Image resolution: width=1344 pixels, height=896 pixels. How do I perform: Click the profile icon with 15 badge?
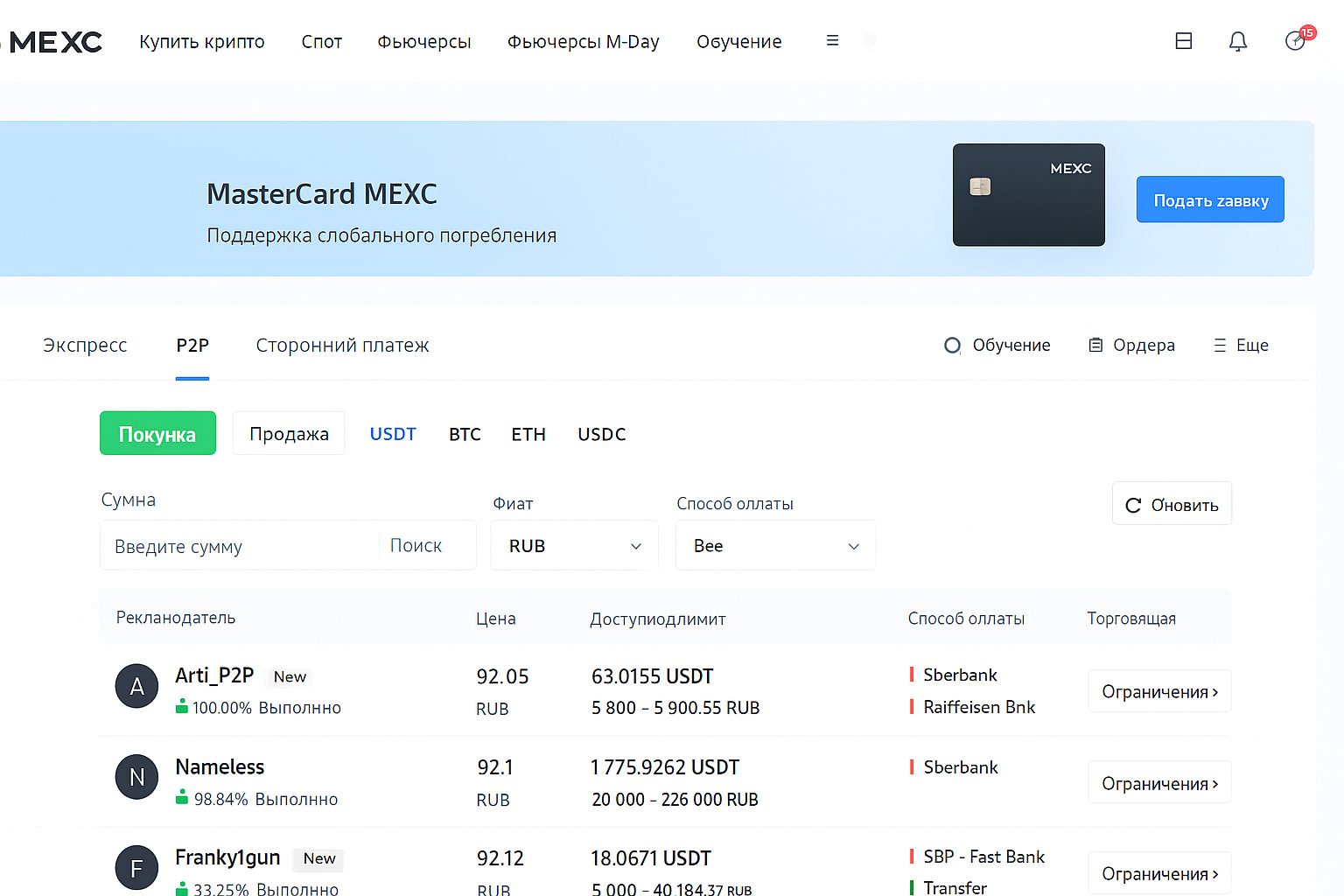pos(1296,40)
